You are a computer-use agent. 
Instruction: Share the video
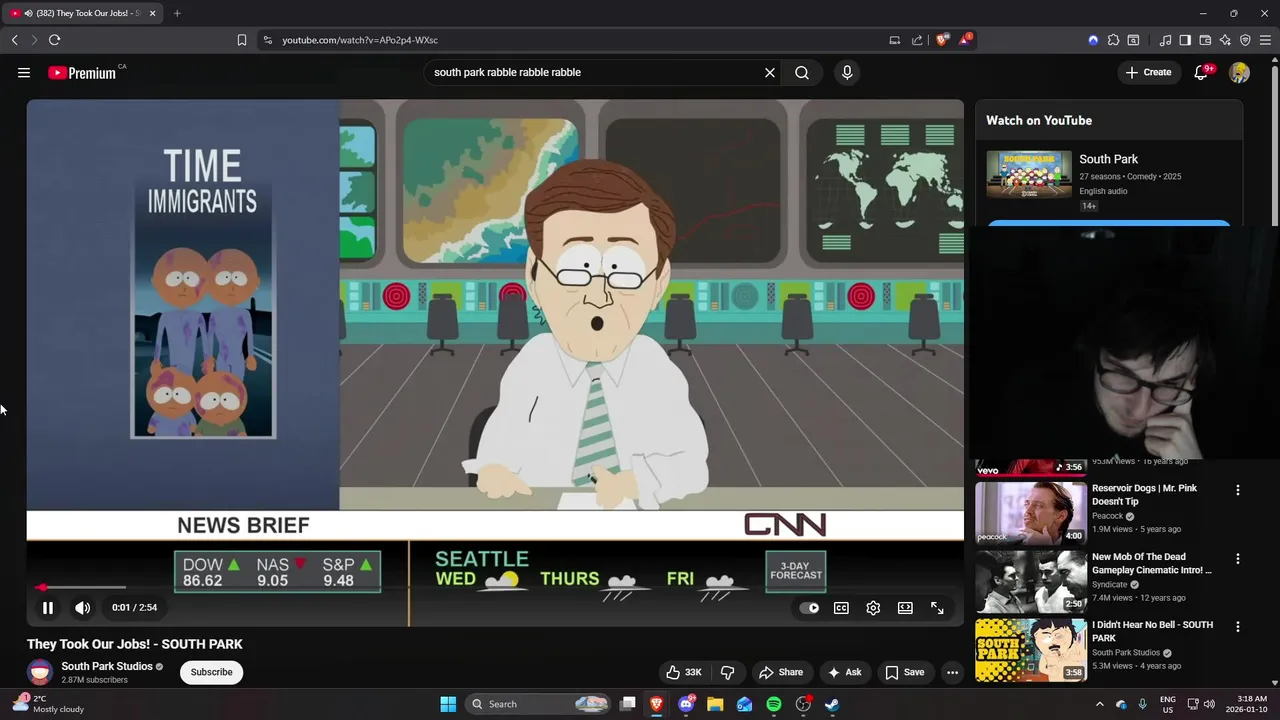point(781,672)
